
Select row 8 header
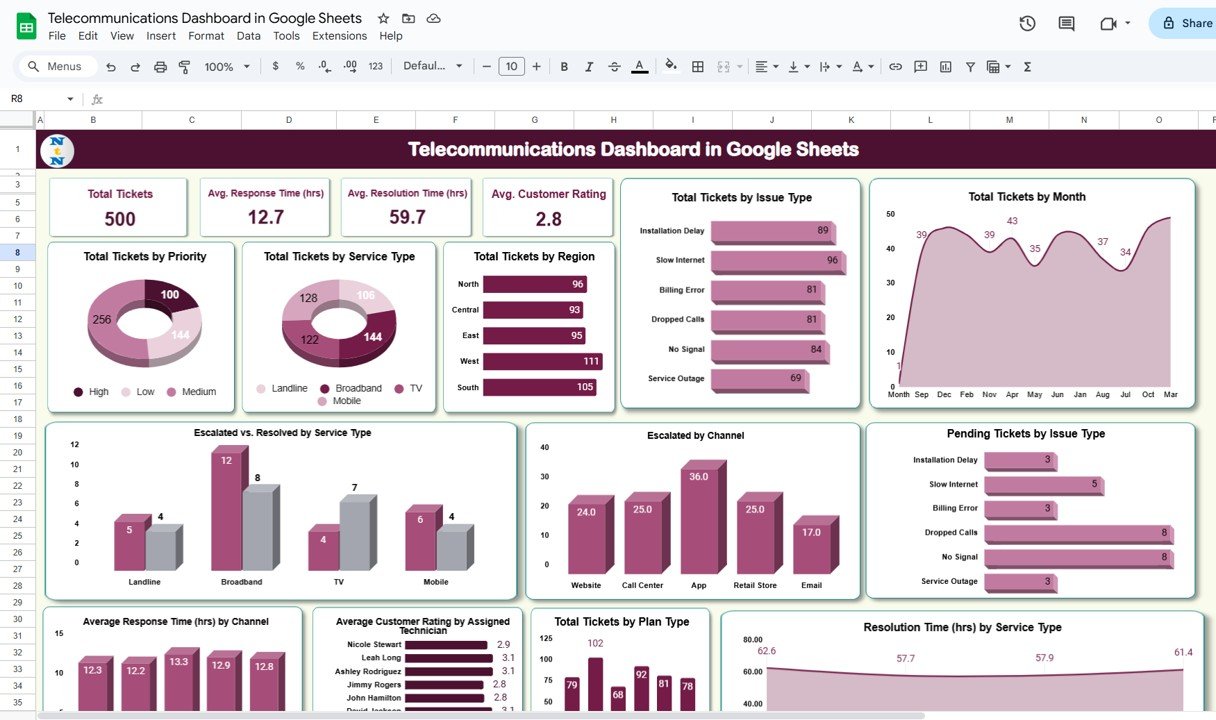click(x=17, y=252)
